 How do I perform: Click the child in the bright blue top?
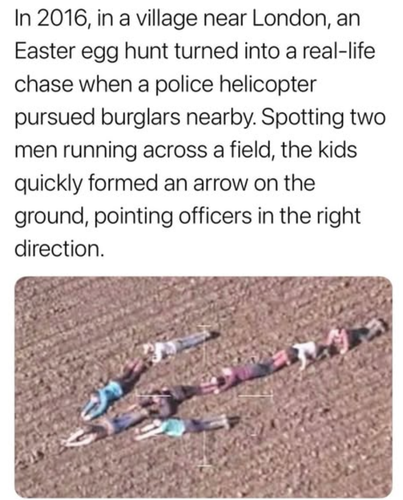point(105,396)
